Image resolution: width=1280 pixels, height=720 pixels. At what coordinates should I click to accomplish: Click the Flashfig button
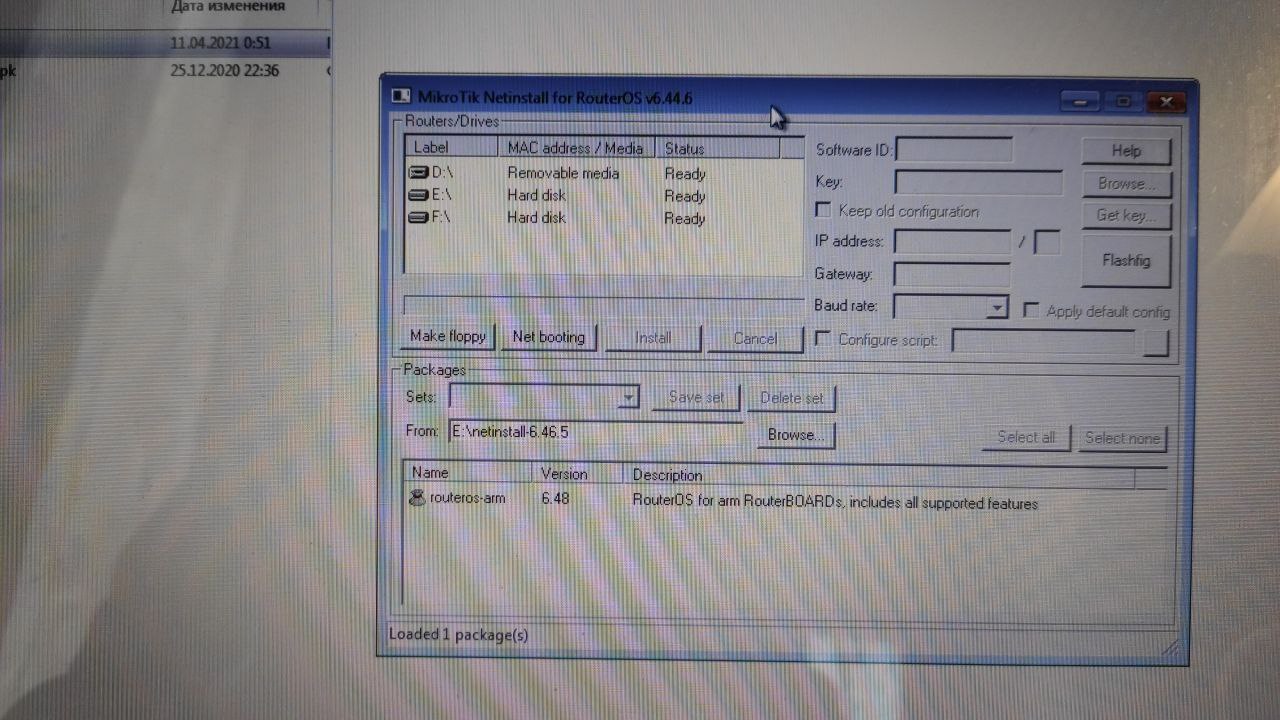(x=1126, y=260)
